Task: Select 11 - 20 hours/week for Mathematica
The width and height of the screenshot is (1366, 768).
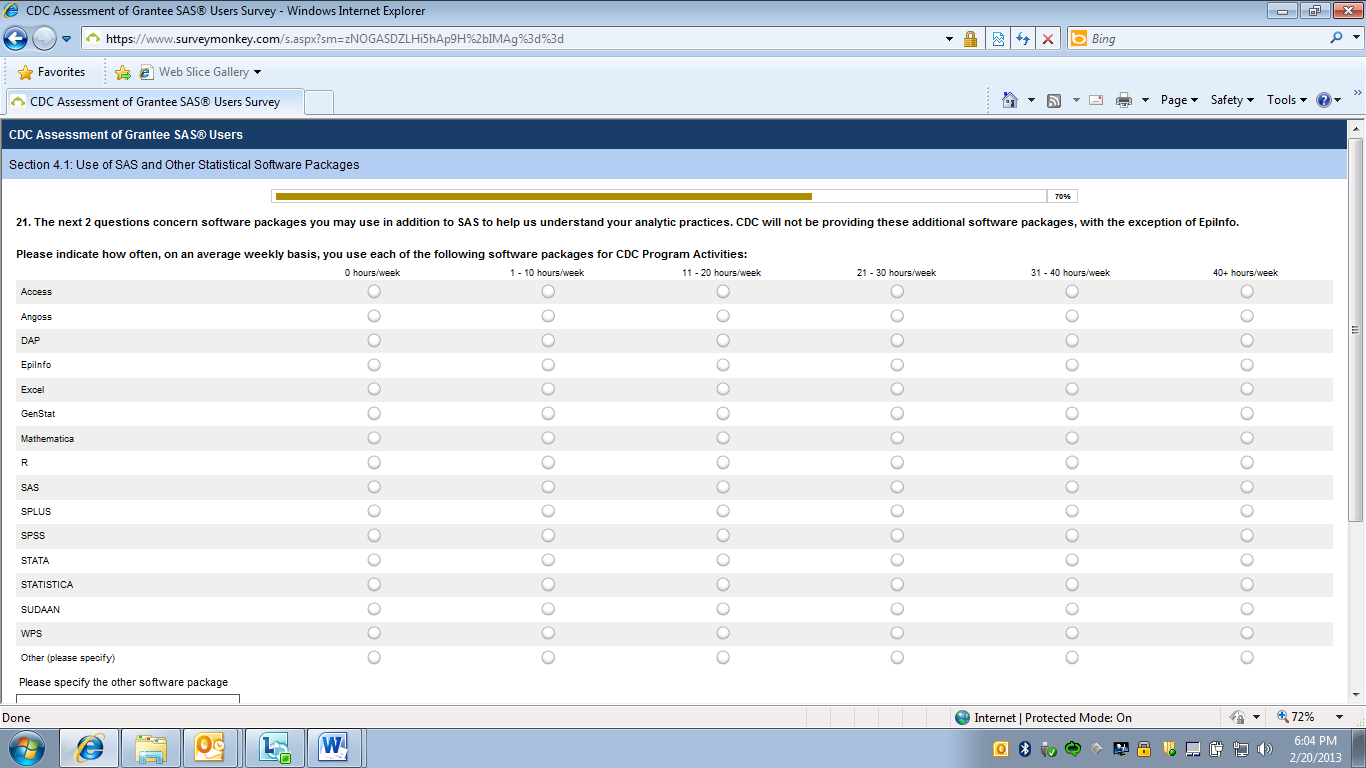Action: (x=723, y=438)
